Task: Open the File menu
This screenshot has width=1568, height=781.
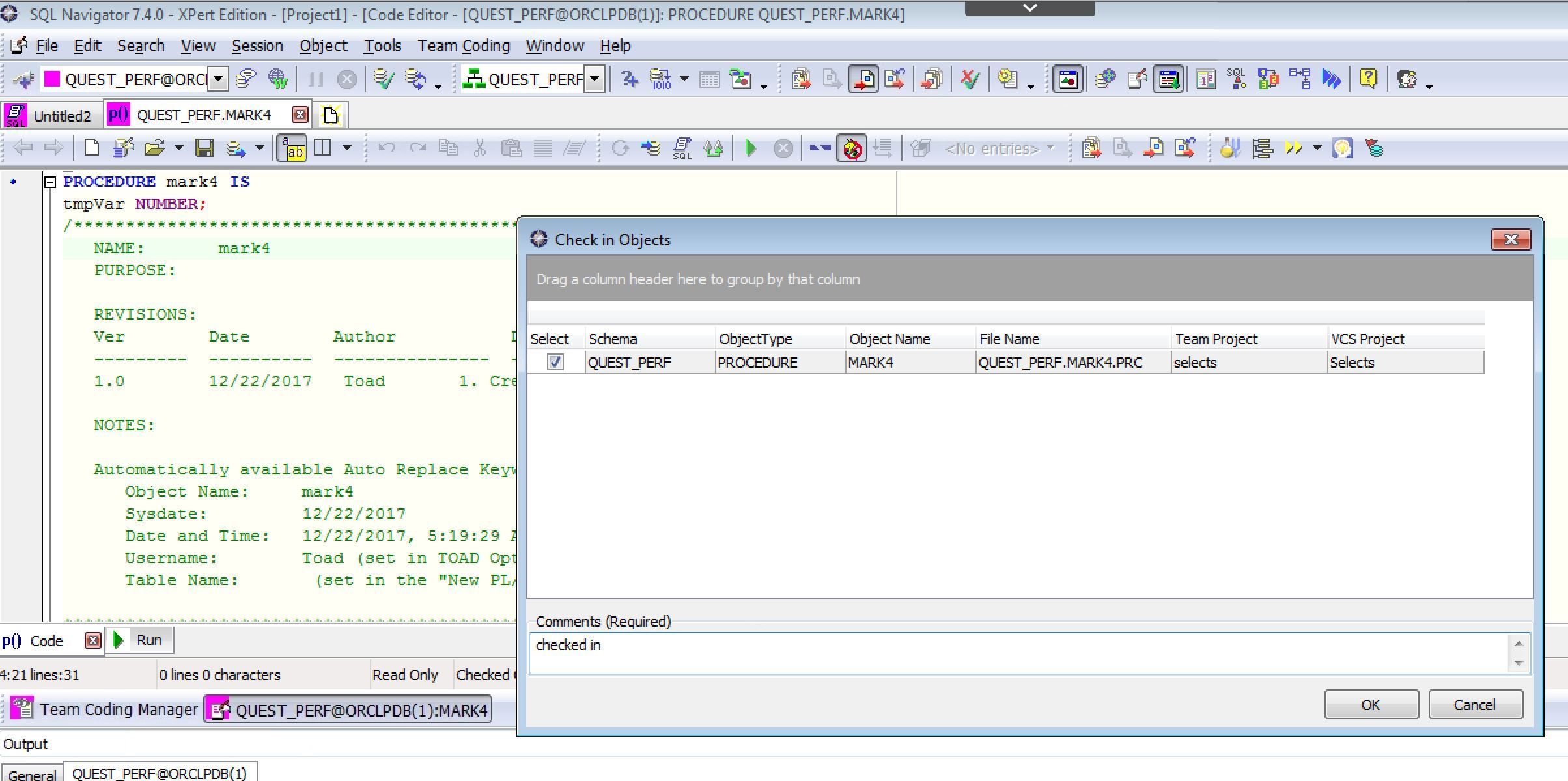Action: (x=47, y=46)
